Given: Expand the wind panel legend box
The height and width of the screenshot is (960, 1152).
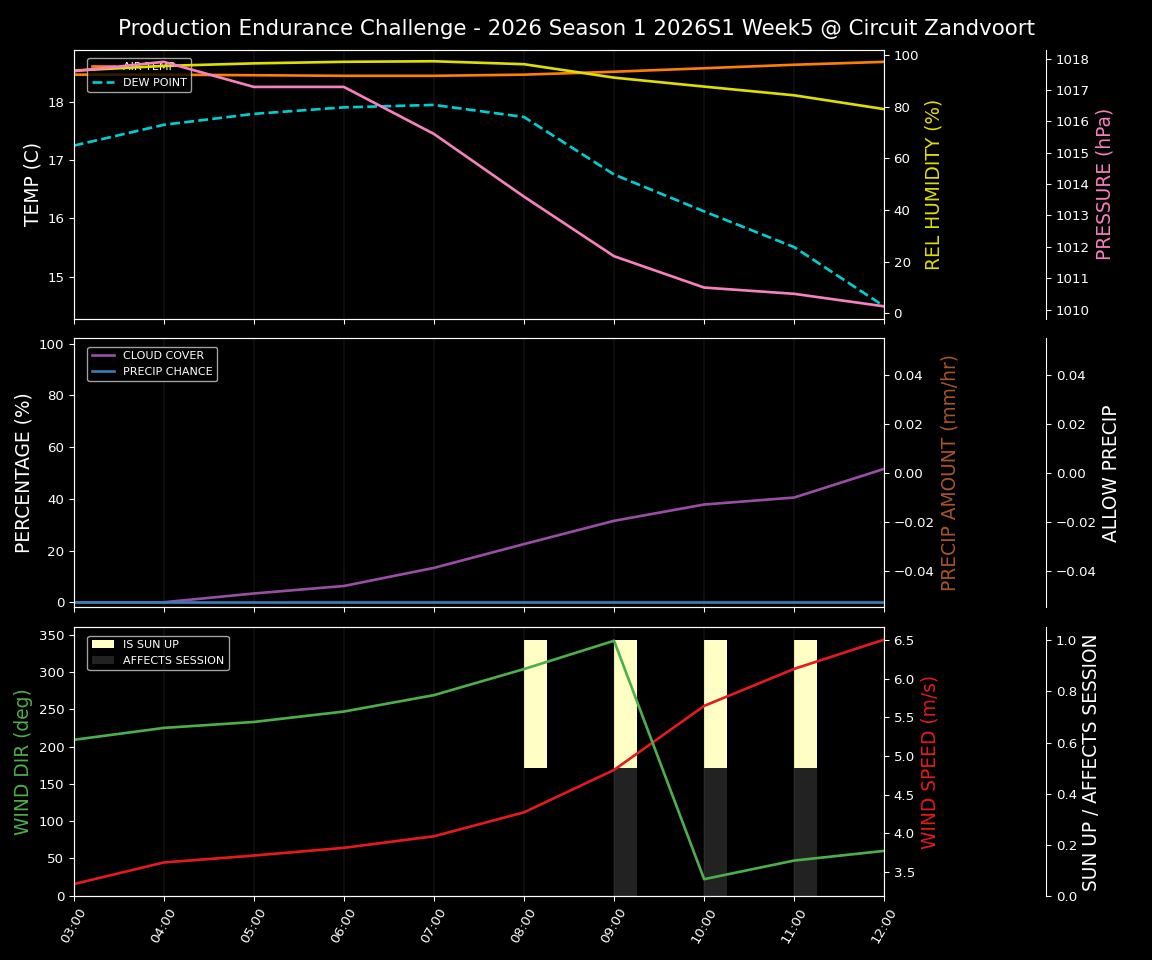Looking at the screenshot, I should point(161,653).
